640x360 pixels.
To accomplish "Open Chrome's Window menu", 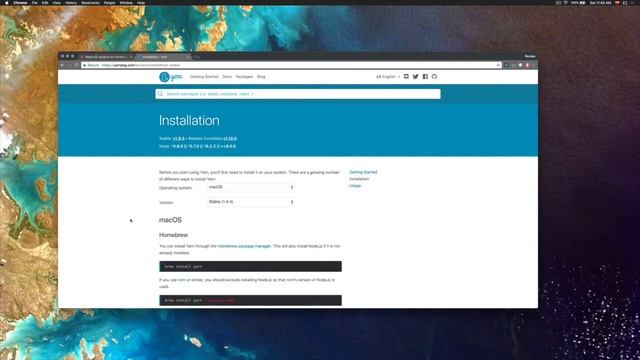I will pyautogui.click(x=126, y=2).
